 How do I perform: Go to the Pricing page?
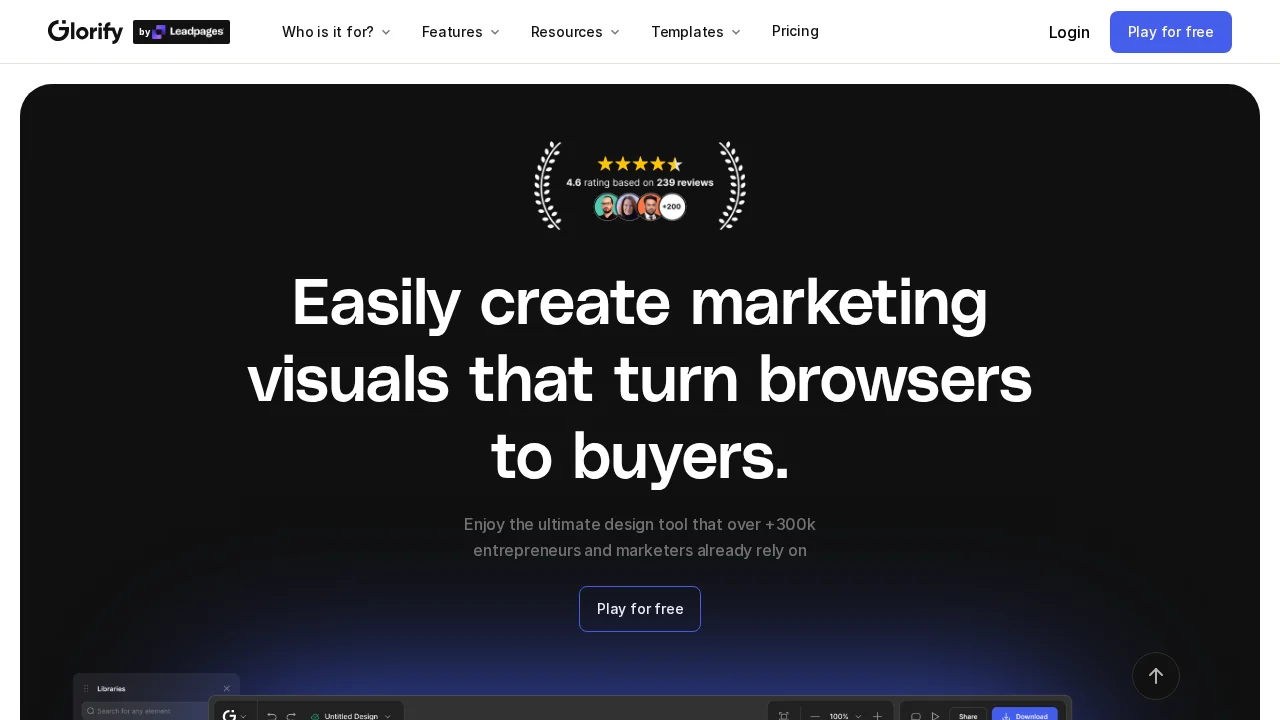coord(795,31)
